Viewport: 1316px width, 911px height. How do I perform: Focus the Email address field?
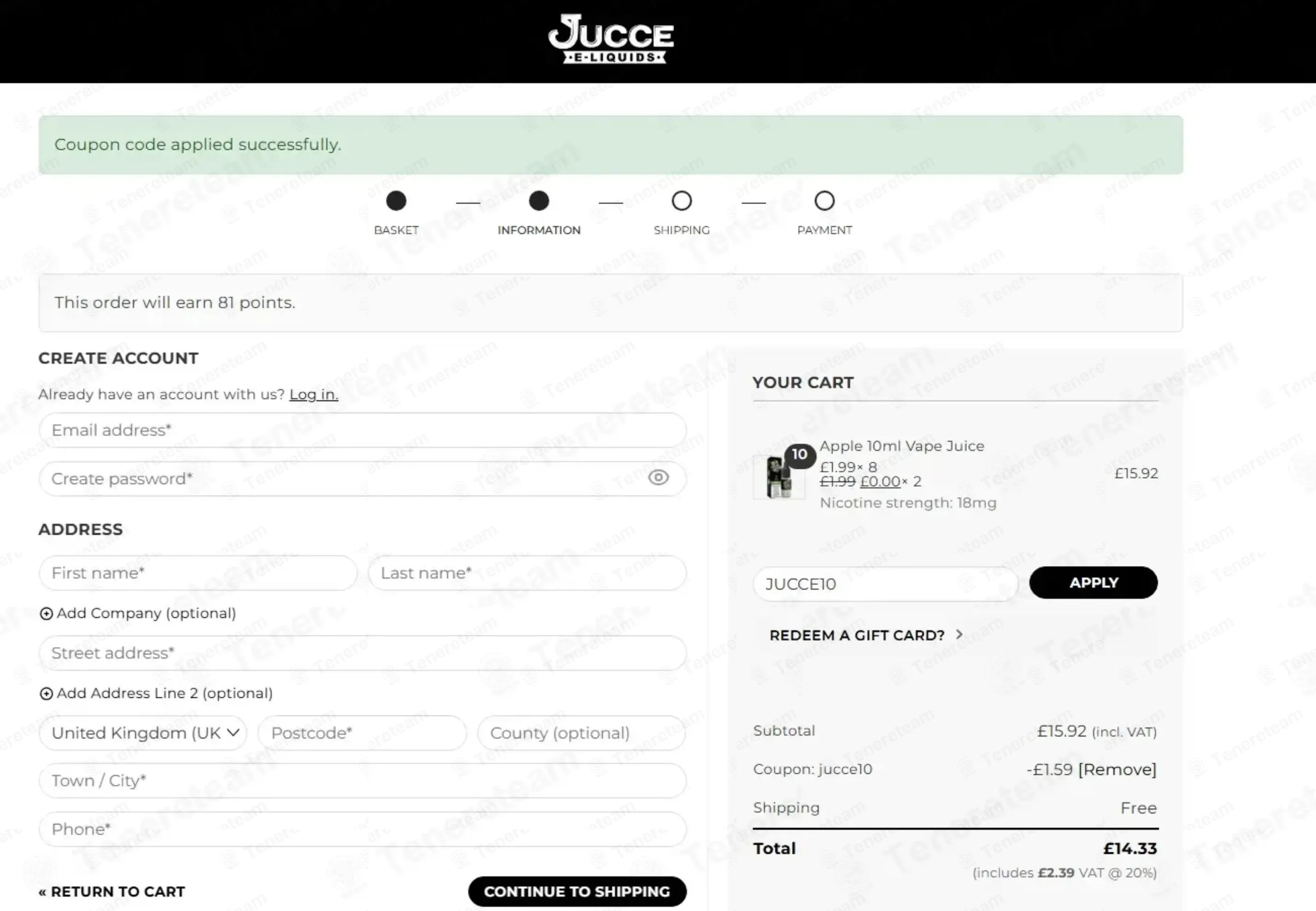tap(362, 430)
